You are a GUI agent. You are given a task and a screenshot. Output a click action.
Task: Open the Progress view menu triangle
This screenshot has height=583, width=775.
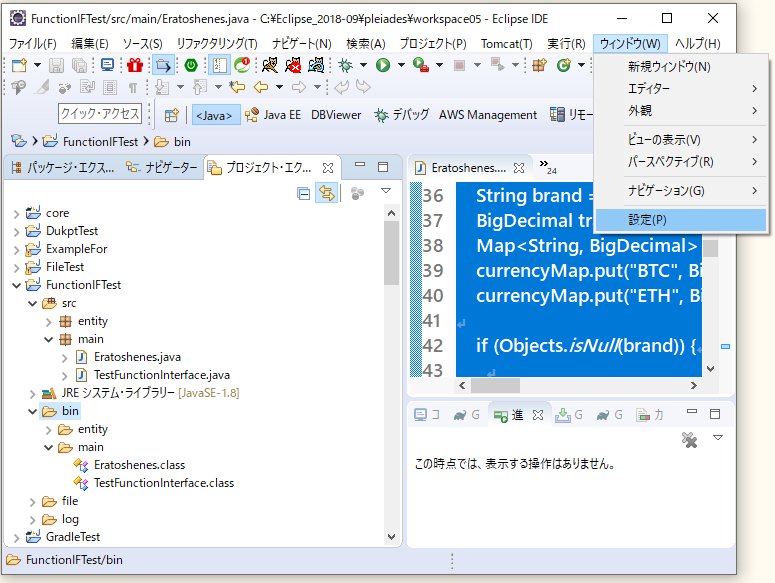point(718,438)
